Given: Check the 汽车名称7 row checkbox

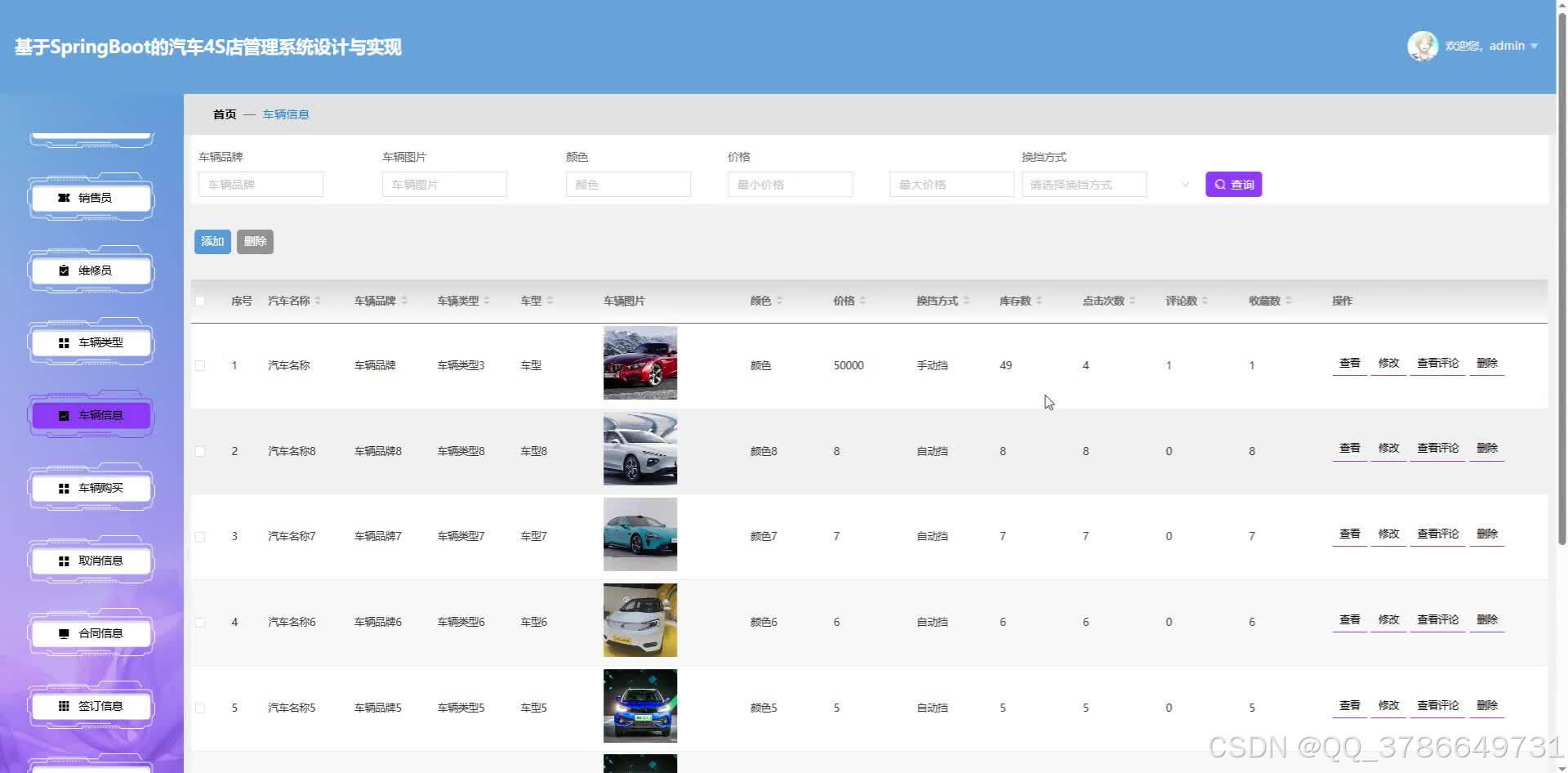Looking at the screenshot, I should click(200, 537).
